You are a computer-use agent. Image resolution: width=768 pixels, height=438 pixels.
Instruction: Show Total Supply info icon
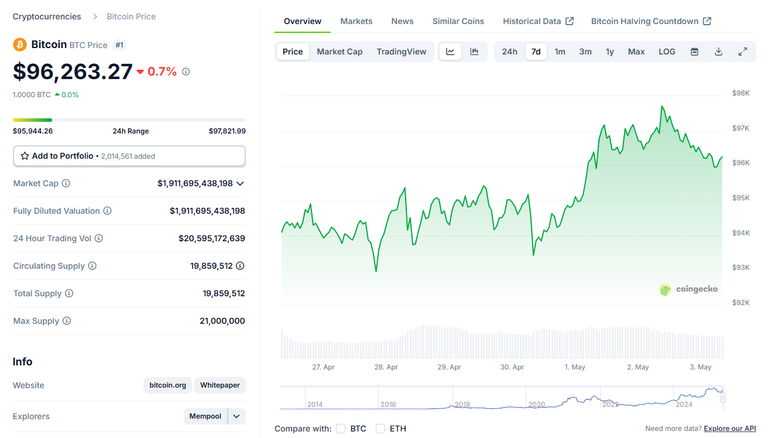pos(69,293)
